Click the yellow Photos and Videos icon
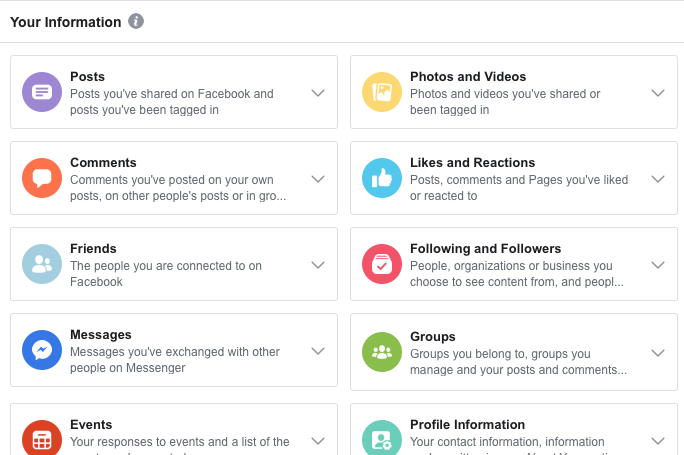Screen dimensions: 684x455 click(382, 92)
